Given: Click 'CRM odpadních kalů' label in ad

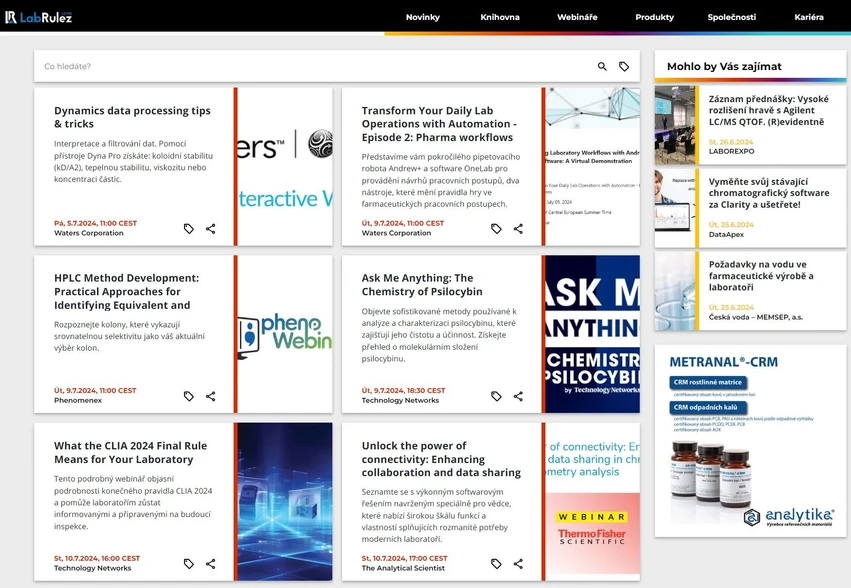Looking at the screenshot, I should [706, 407].
